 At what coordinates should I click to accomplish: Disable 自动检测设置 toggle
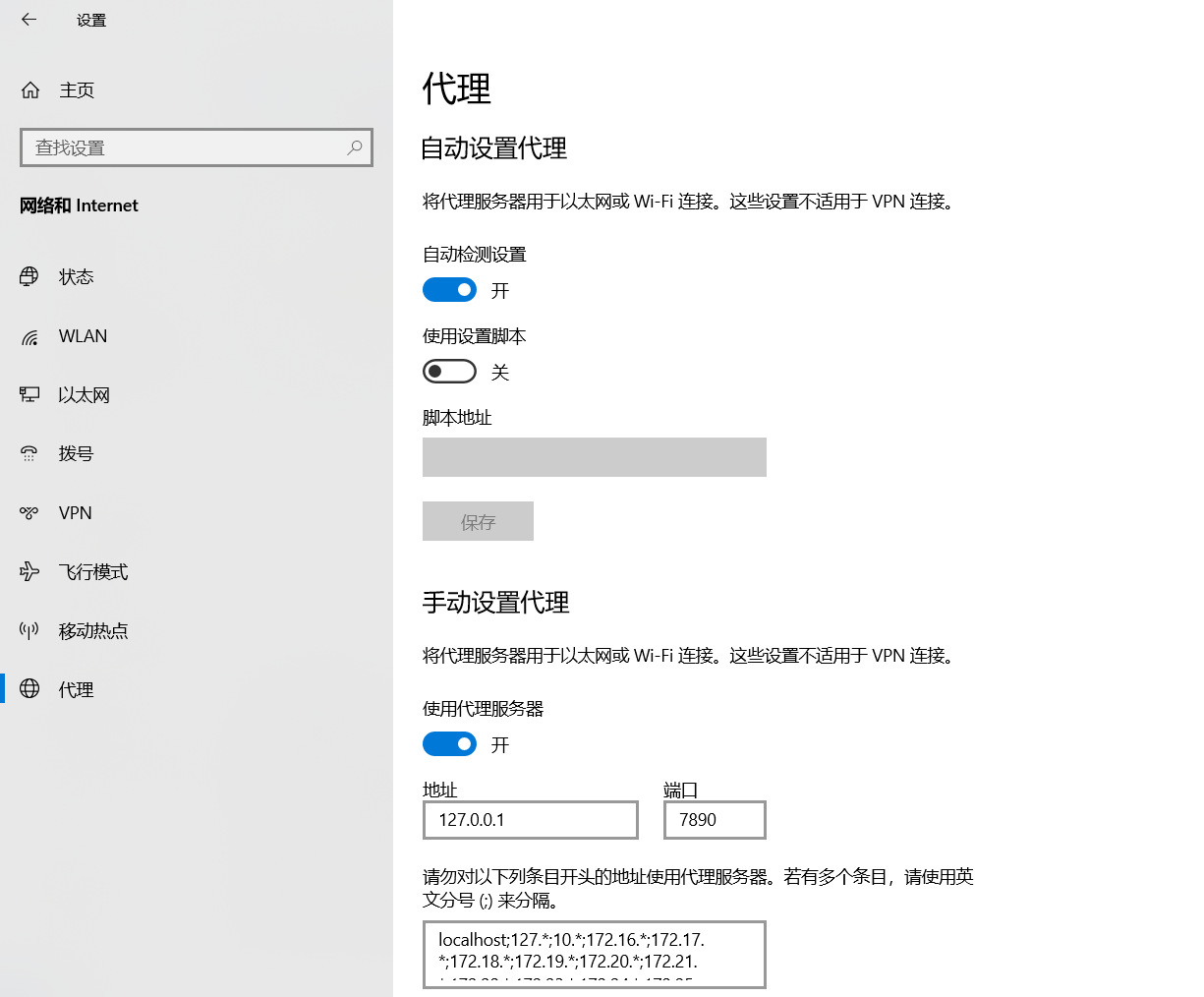[x=449, y=289]
